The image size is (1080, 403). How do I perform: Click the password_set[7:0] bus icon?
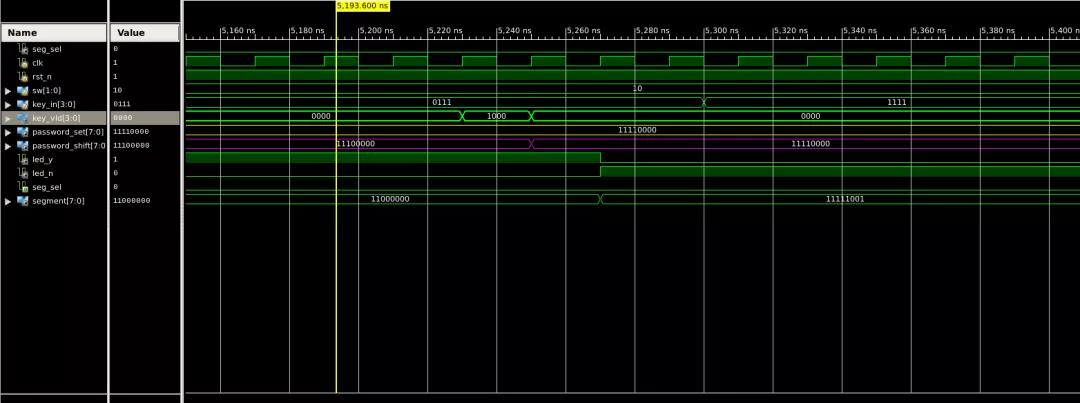click(x=23, y=132)
